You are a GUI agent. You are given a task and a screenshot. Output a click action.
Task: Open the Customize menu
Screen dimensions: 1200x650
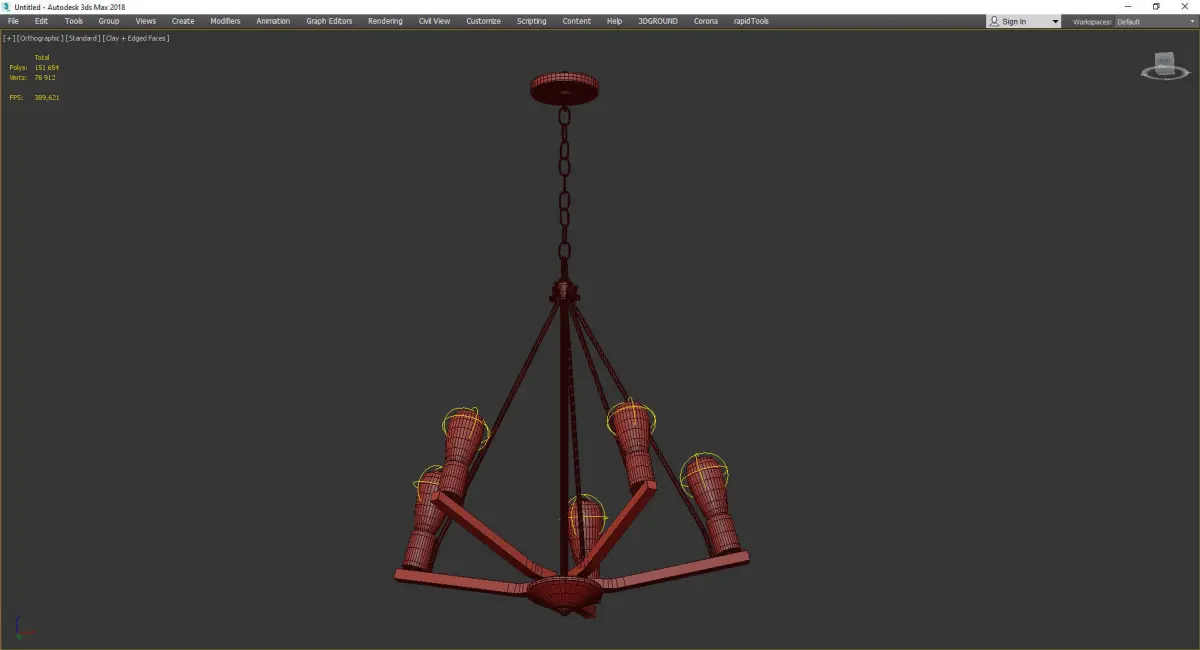click(x=483, y=21)
